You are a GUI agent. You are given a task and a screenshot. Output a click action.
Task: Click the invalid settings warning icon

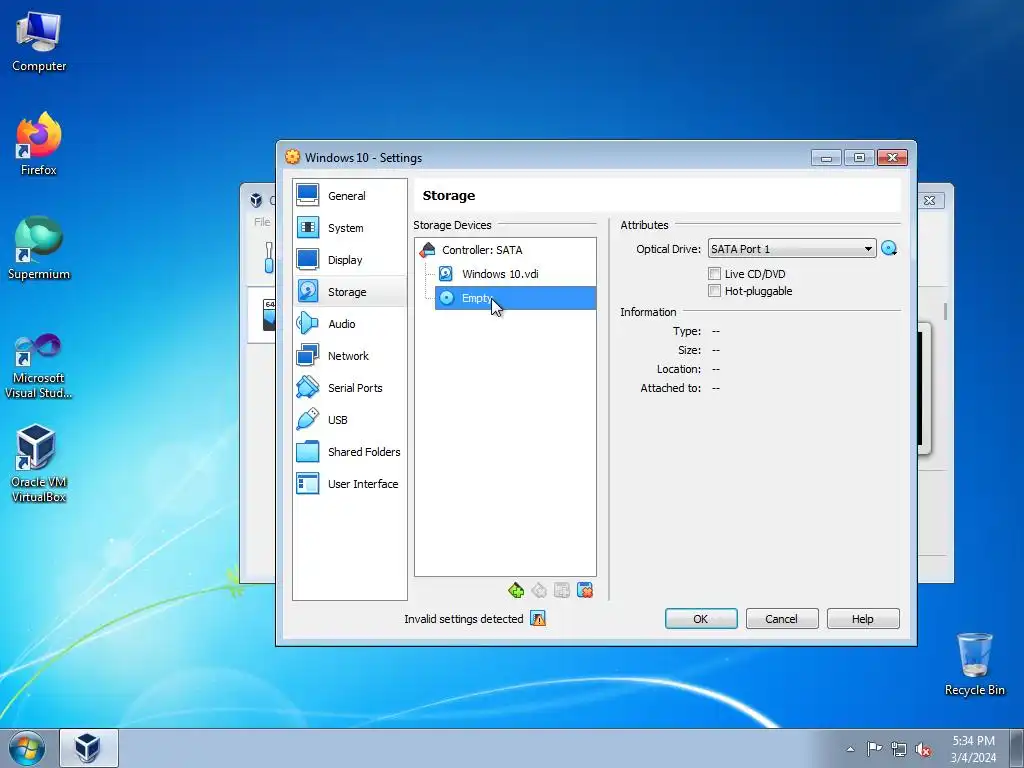coord(538,618)
